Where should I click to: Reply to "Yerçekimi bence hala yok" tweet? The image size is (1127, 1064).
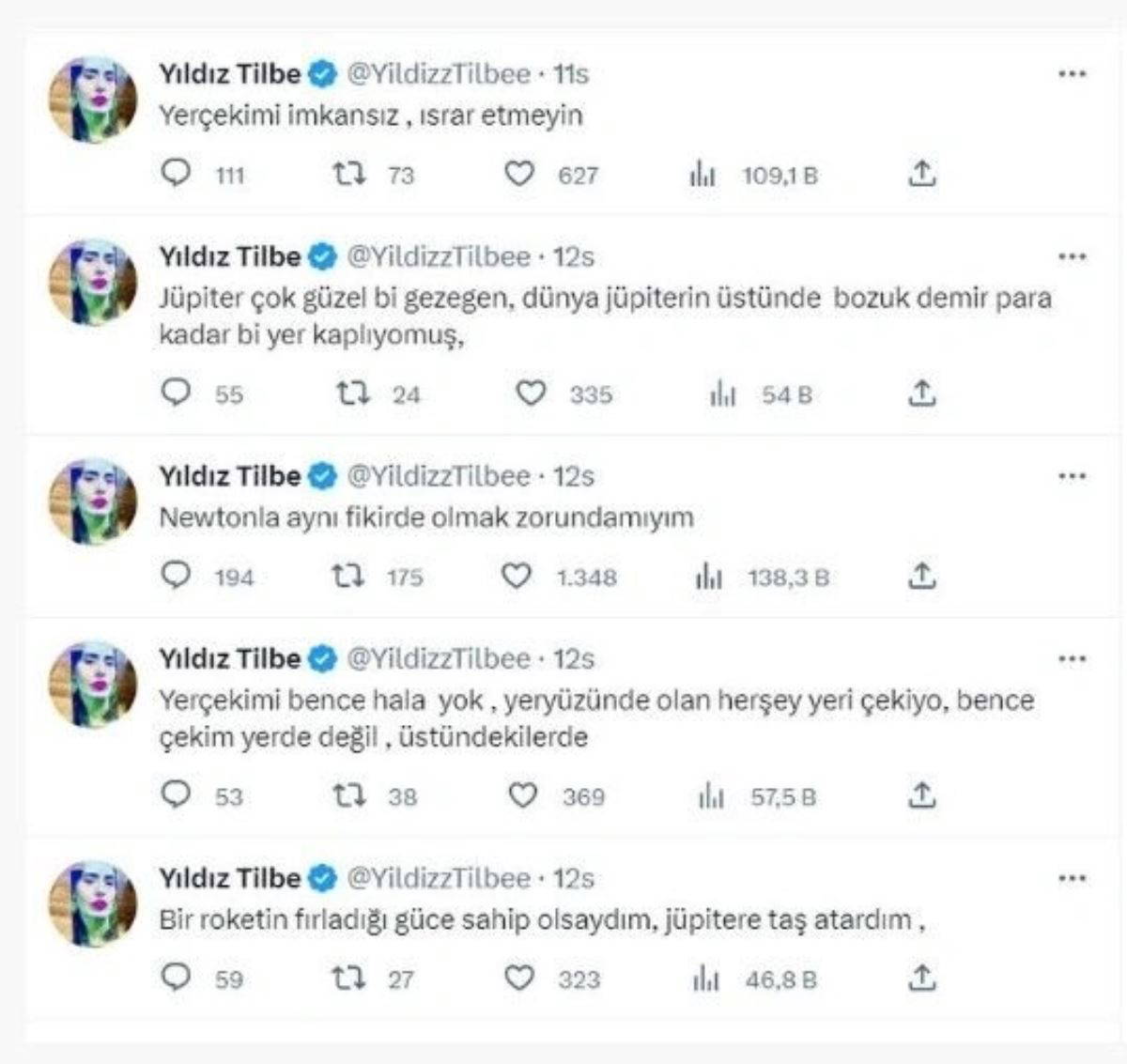[x=177, y=796]
